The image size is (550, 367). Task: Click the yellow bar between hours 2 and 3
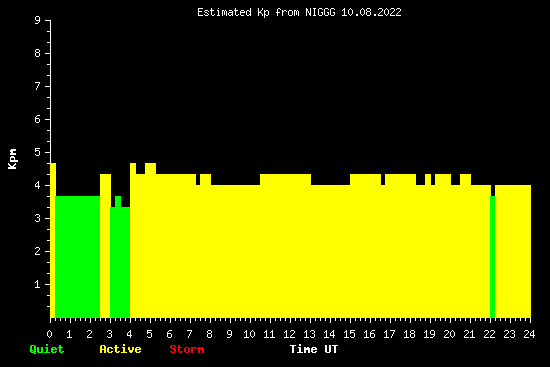click(105, 246)
